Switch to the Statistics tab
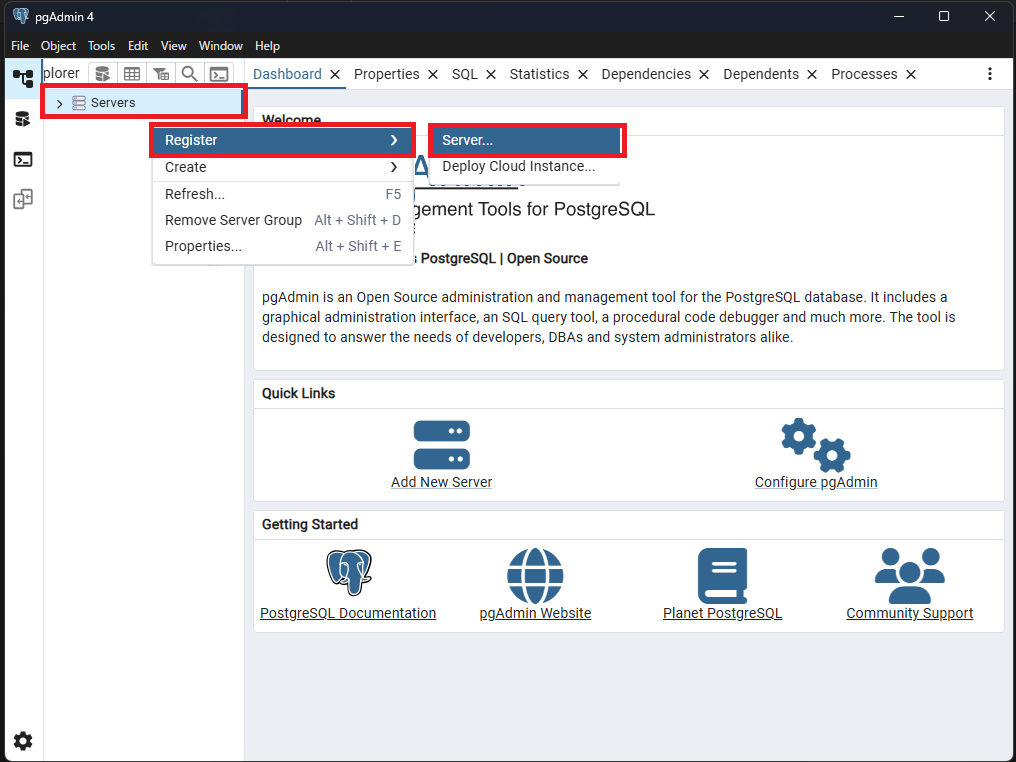 coord(540,75)
